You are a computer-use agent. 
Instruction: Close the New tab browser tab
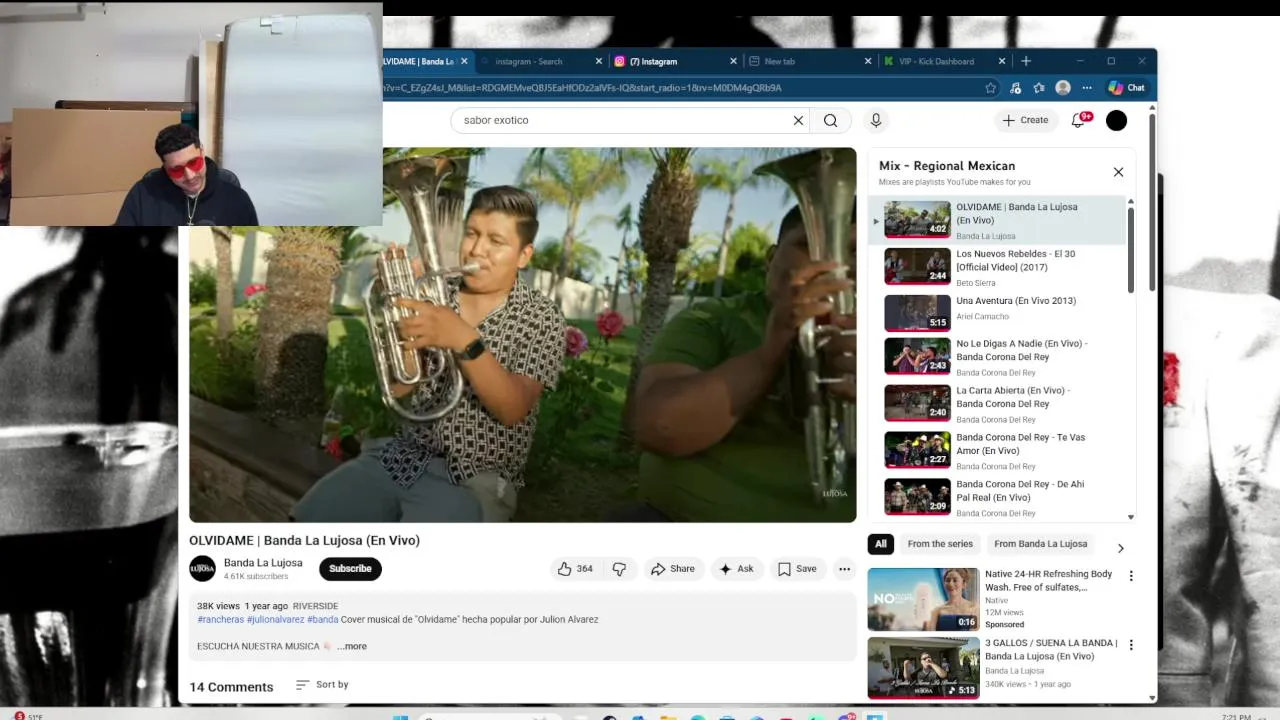[867, 61]
